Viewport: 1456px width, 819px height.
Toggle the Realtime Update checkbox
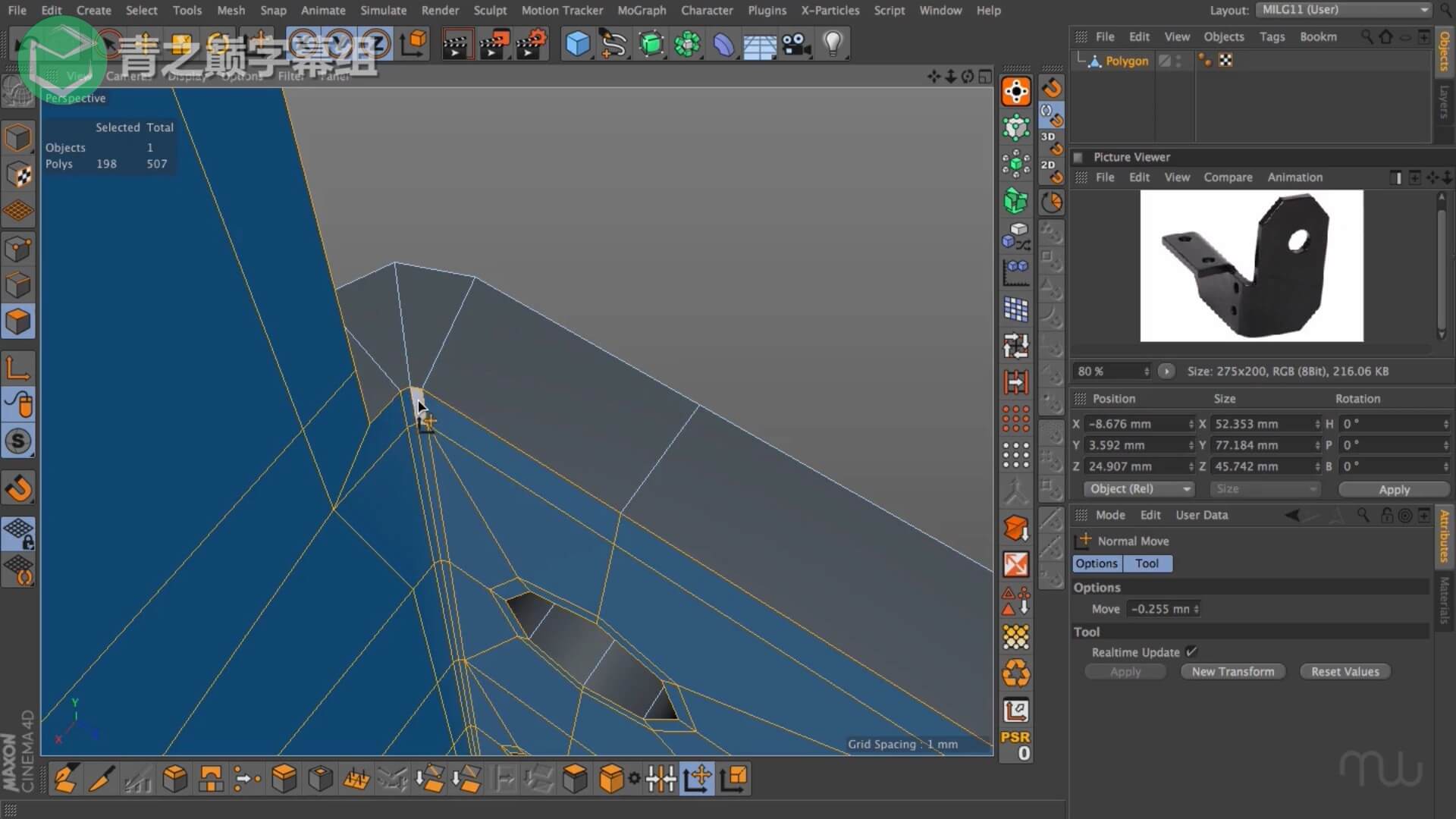pyautogui.click(x=1191, y=651)
